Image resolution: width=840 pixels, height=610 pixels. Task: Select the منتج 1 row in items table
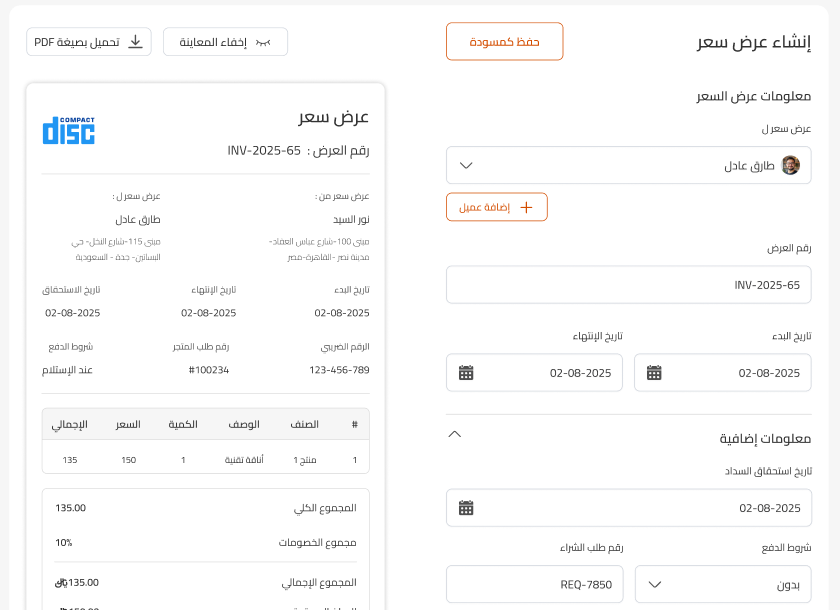pyautogui.click(x=206, y=460)
